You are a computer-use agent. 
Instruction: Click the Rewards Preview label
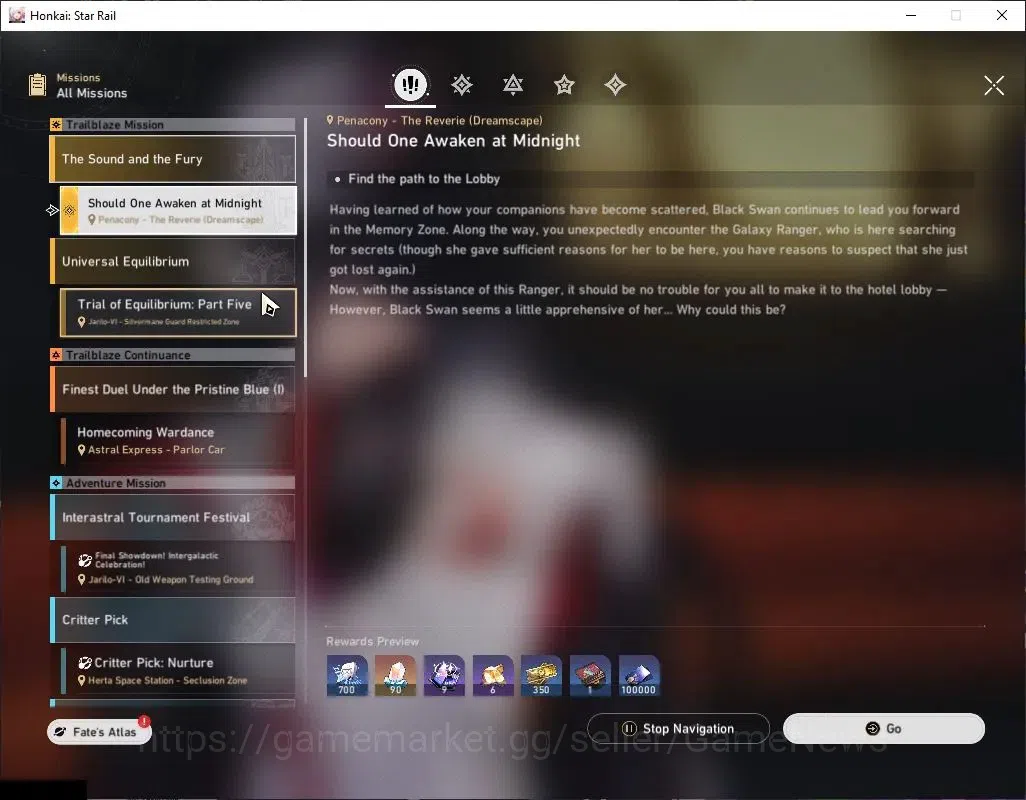point(372,641)
